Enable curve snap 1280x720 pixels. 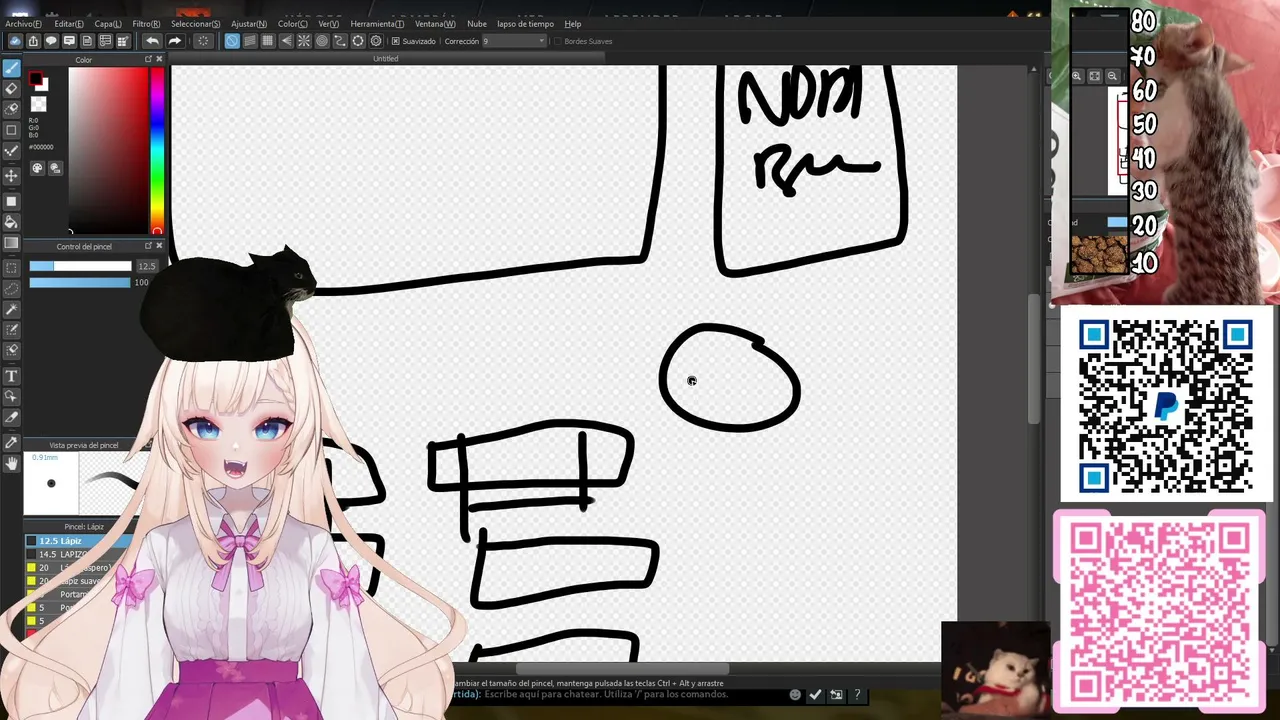[x=340, y=41]
